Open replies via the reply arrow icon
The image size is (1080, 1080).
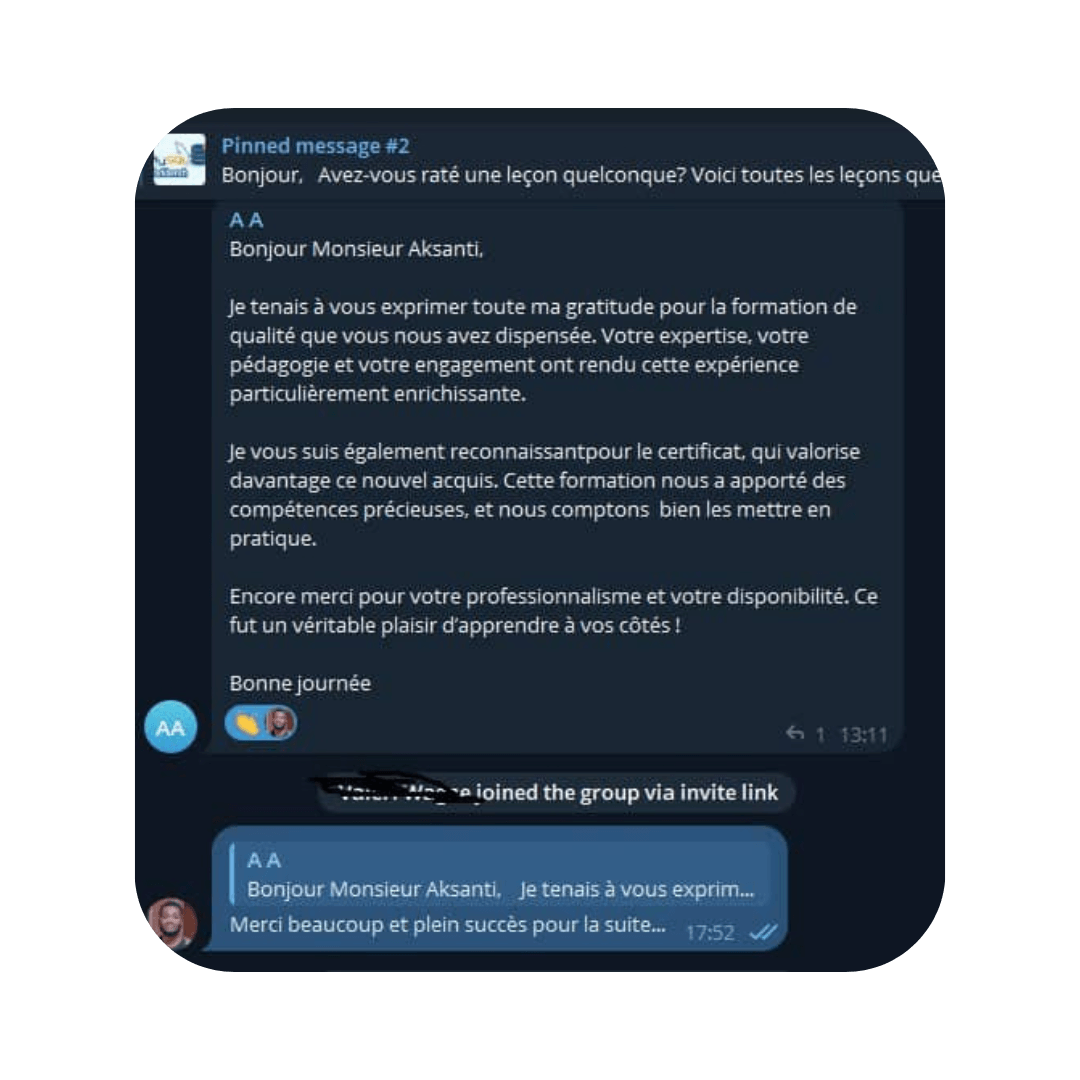tap(795, 734)
